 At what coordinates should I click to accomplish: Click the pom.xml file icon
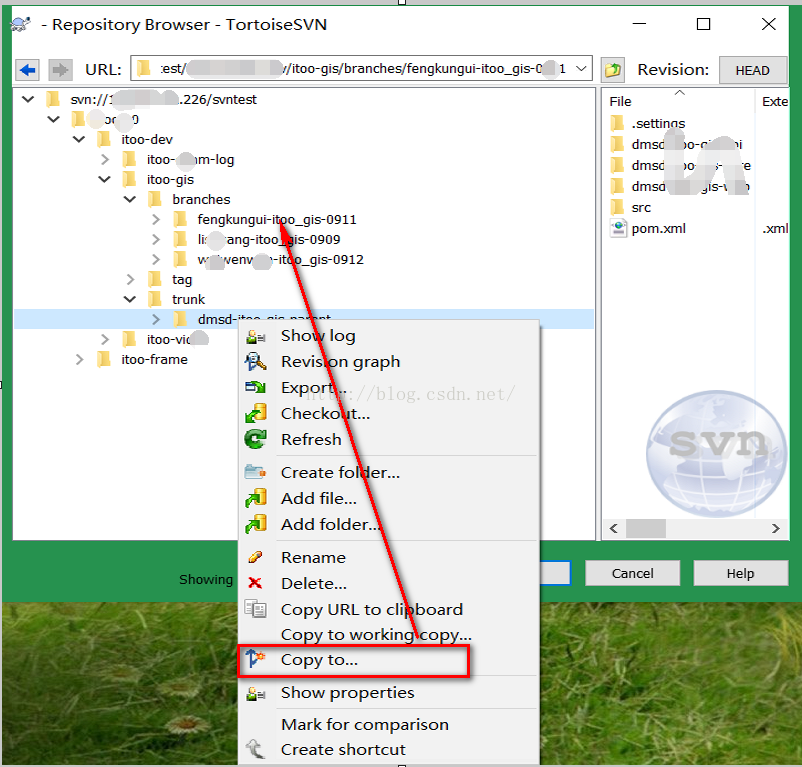coord(618,229)
